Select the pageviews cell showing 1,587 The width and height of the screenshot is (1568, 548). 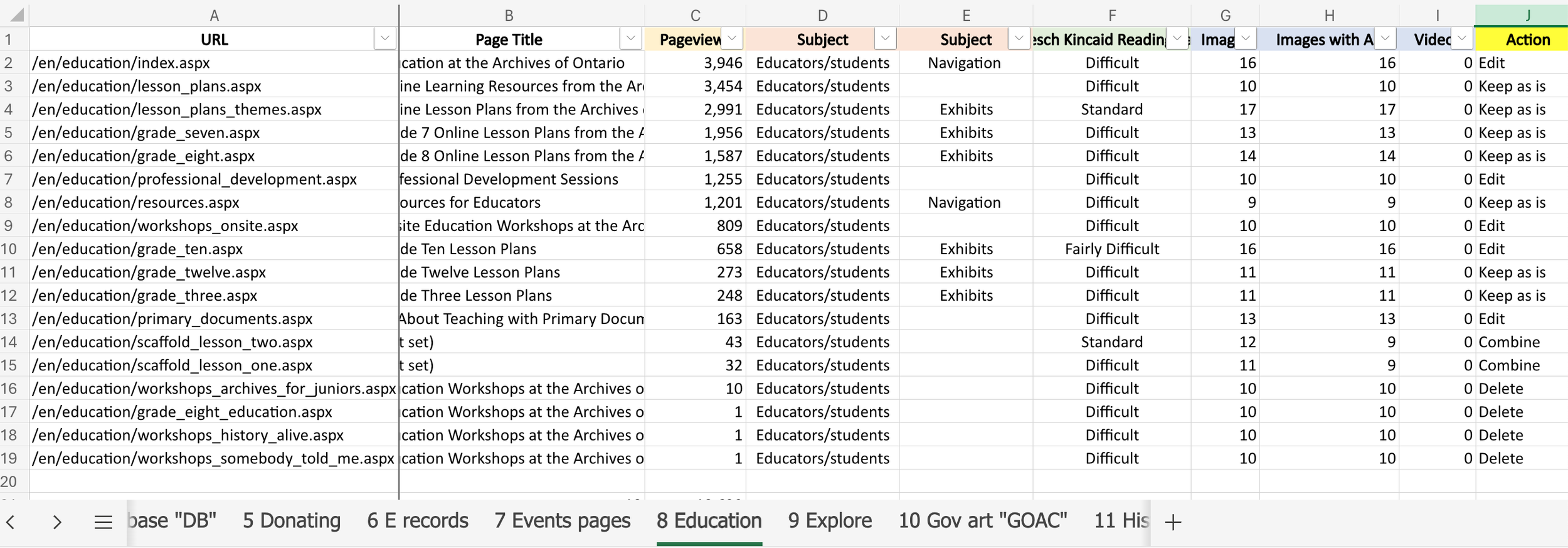[695, 156]
